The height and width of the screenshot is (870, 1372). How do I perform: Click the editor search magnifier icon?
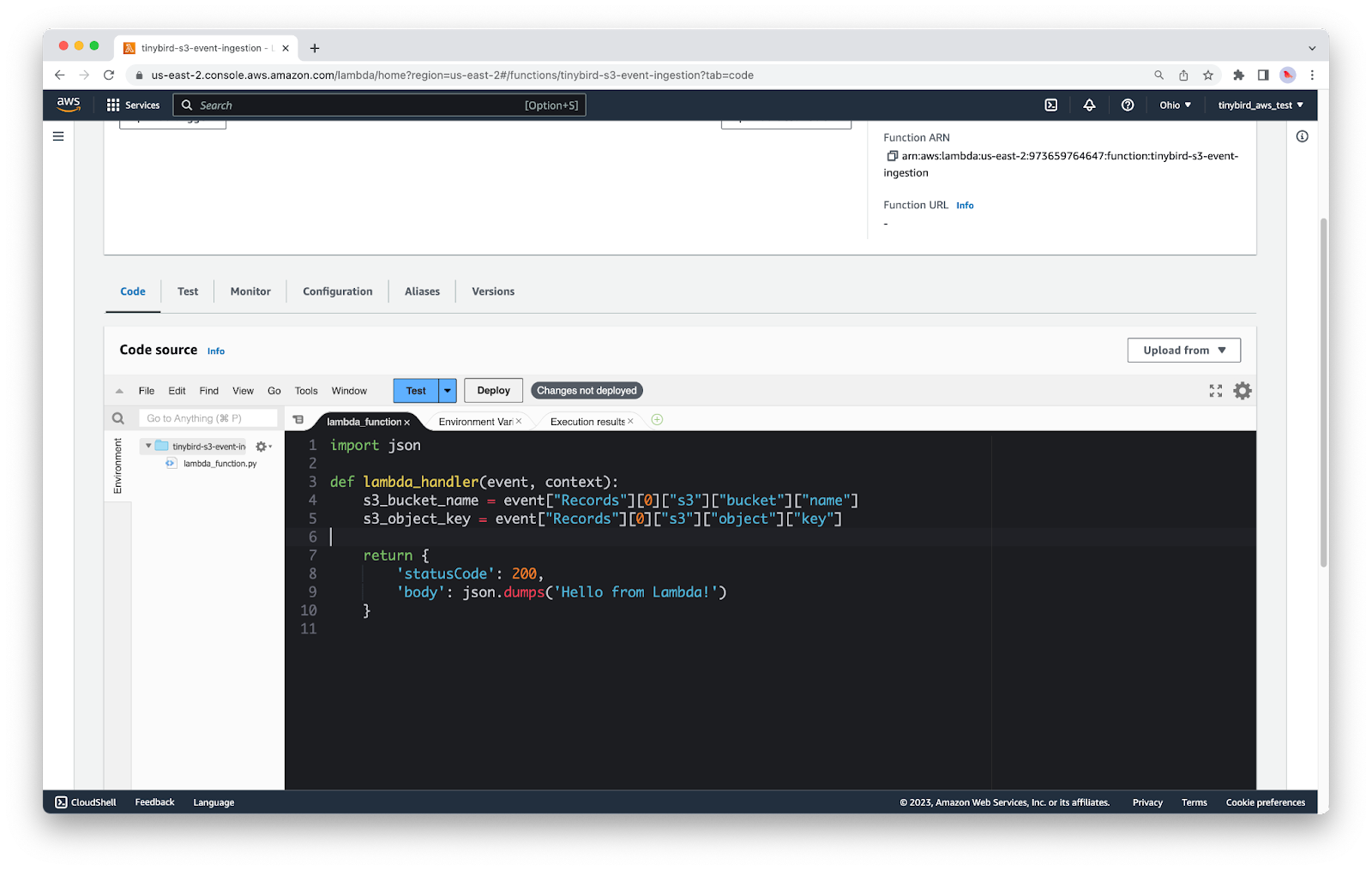(x=118, y=418)
